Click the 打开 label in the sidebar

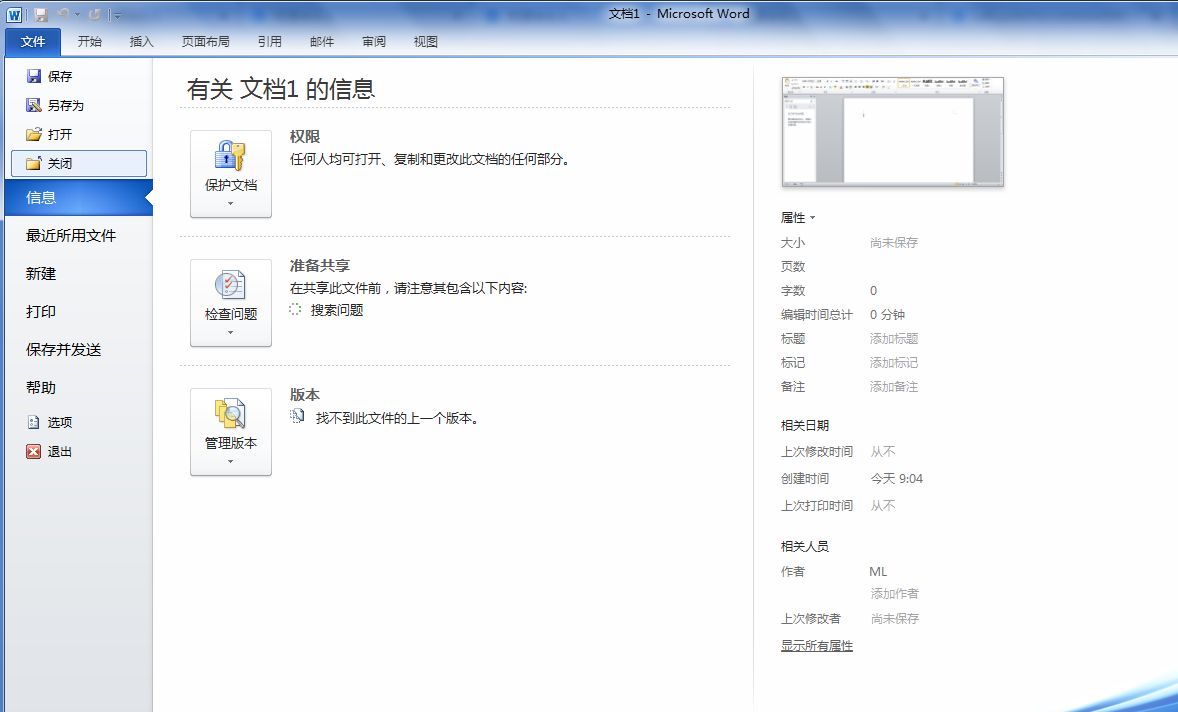tap(60, 134)
